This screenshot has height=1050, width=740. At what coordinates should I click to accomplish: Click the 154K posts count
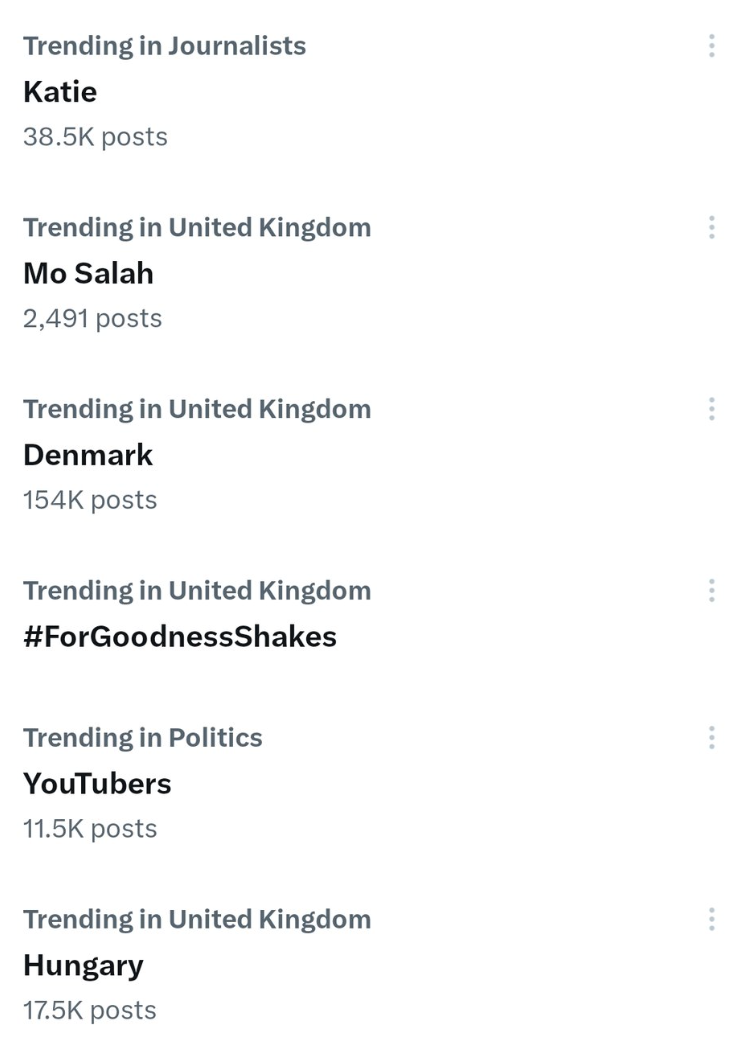90,500
